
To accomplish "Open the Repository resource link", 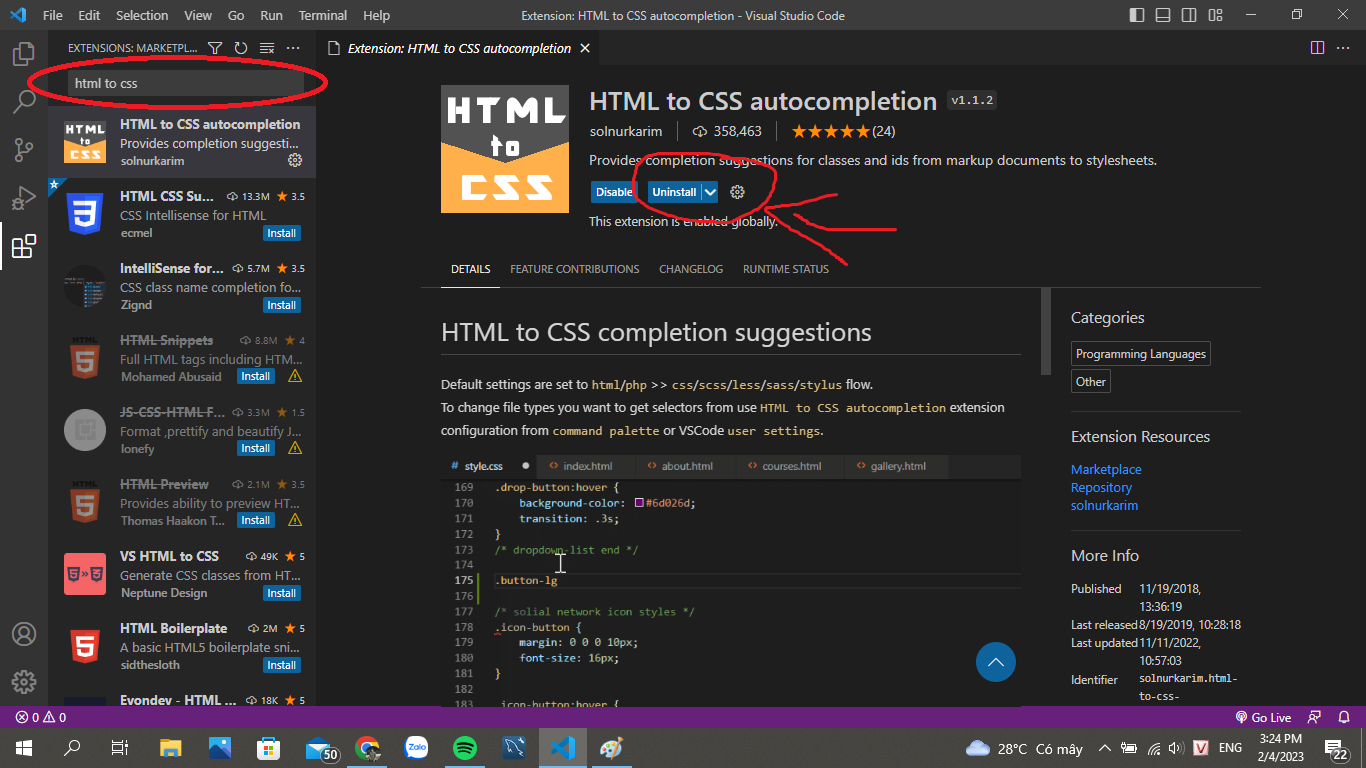I will (x=1101, y=487).
